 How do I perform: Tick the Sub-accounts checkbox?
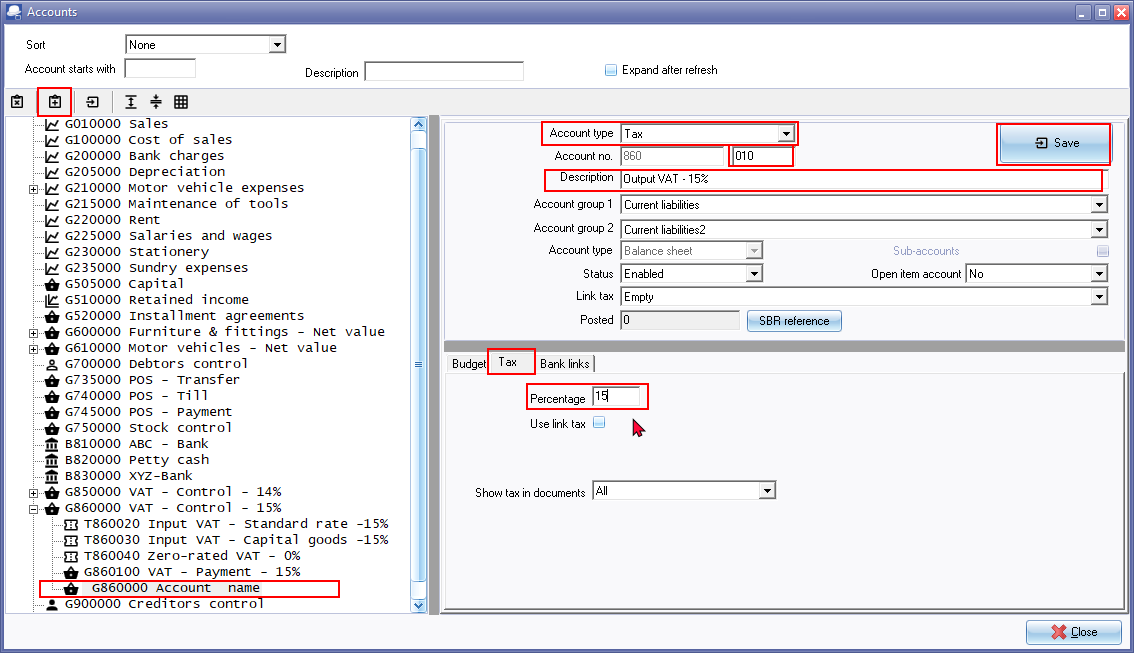coord(1102,251)
